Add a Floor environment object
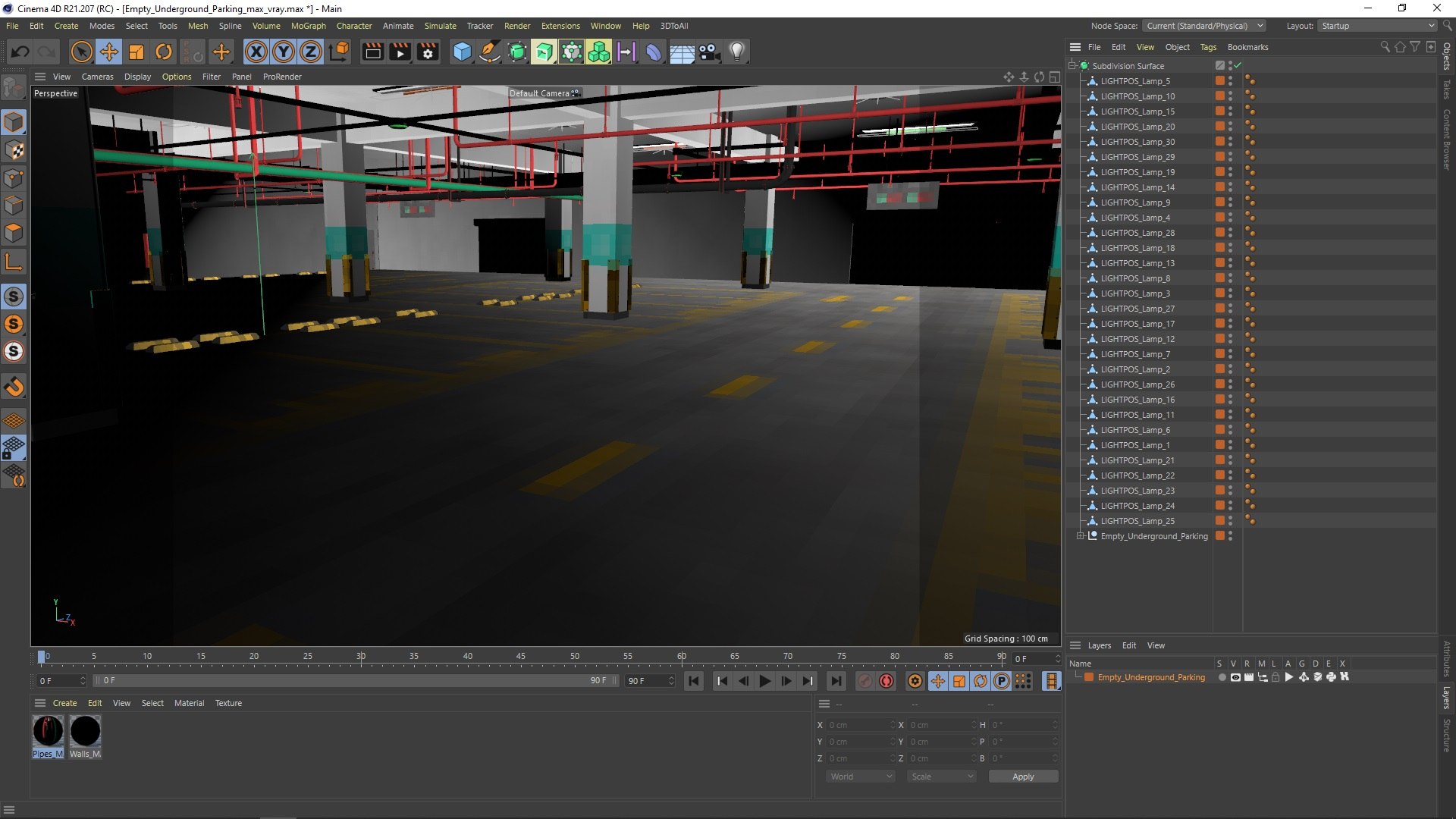Screen dimensions: 1456x819 coord(682,52)
